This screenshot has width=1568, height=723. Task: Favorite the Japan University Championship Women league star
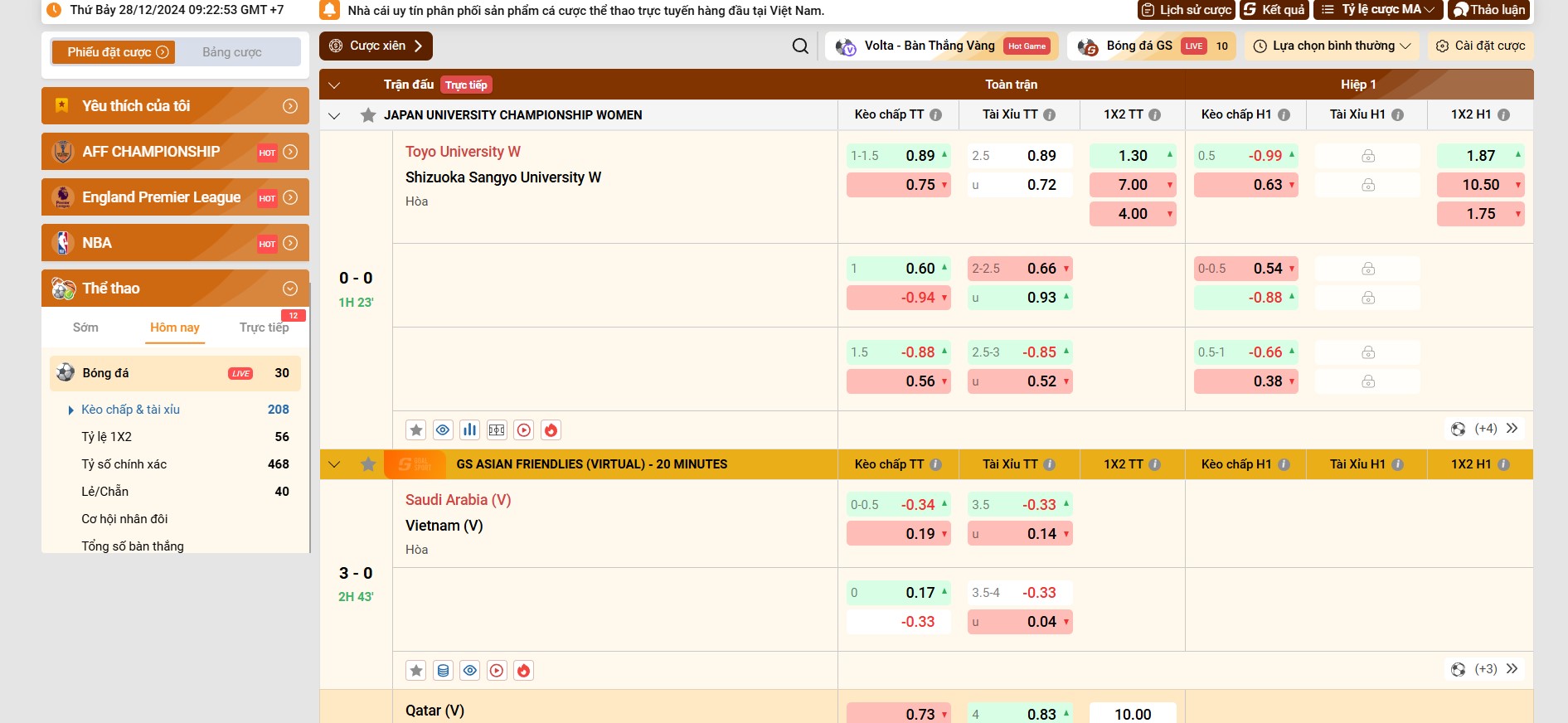368,115
